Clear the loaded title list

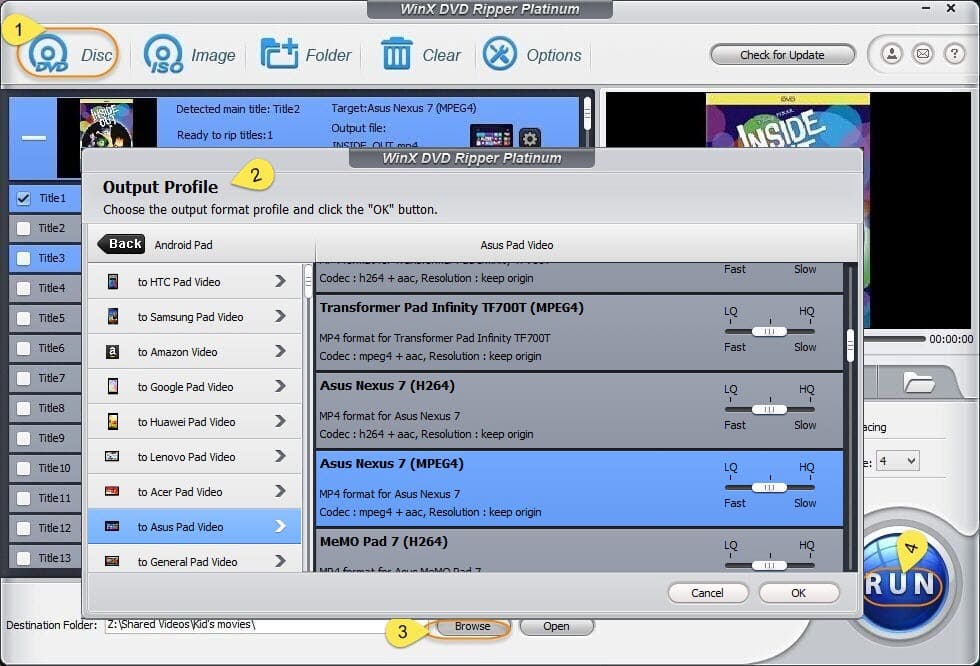point(421,54)
